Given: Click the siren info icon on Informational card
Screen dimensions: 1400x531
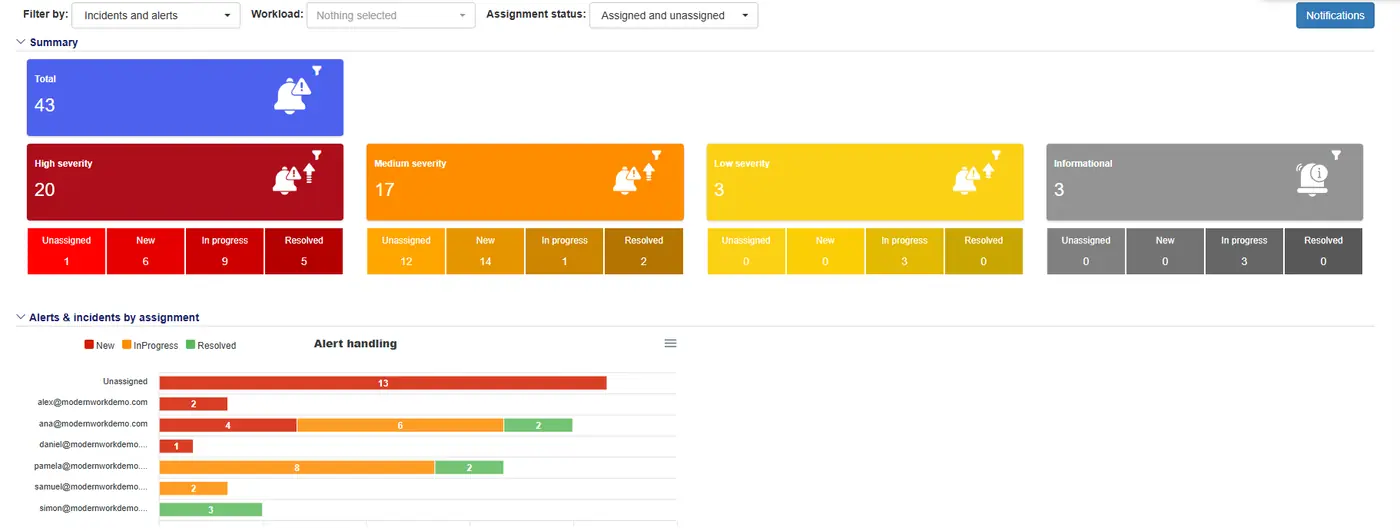Looking at the screenshot, I should point(1311,179).
